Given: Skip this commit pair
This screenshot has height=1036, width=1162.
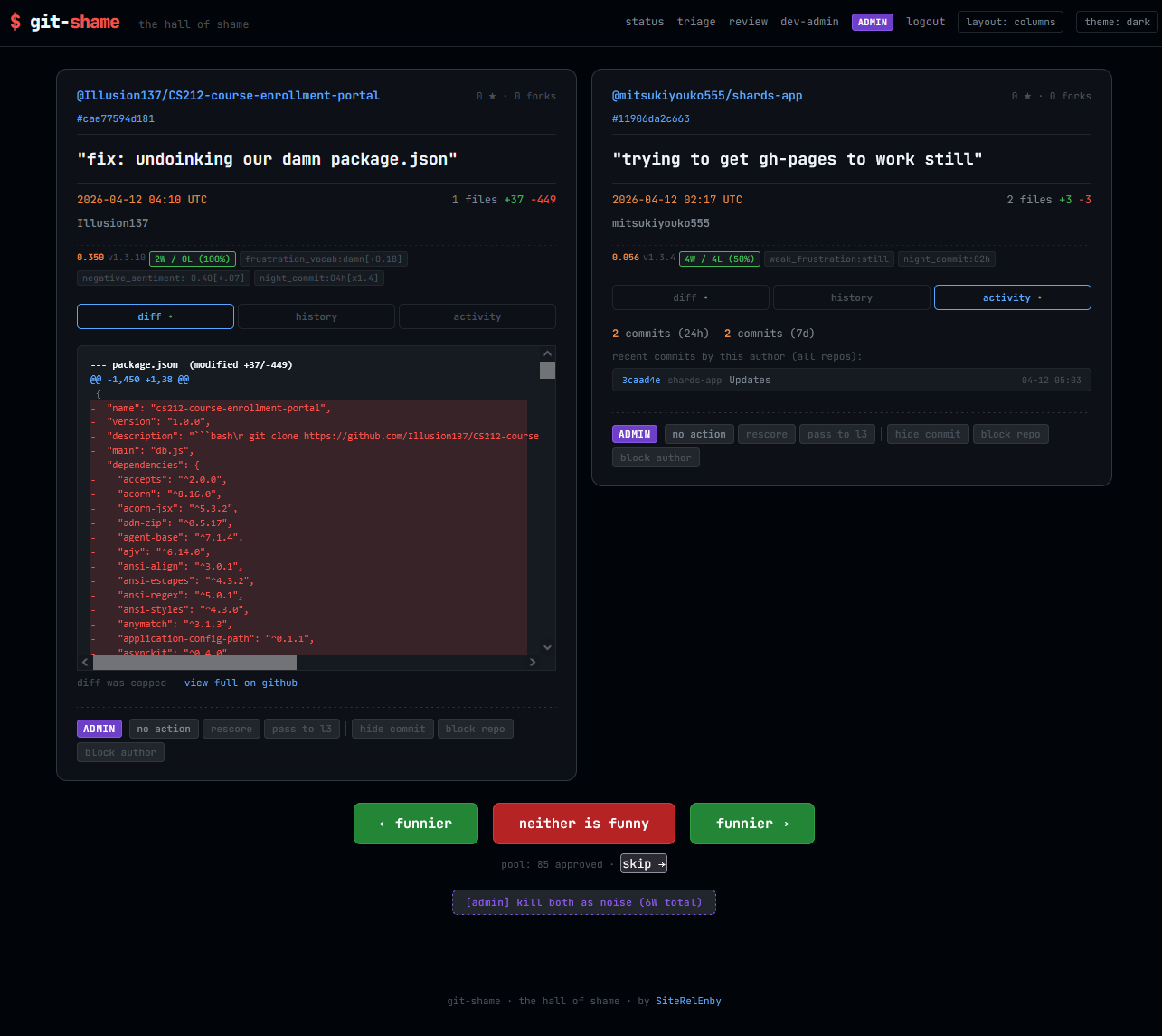Looking at the screenshot, I should tap(643, 864).
